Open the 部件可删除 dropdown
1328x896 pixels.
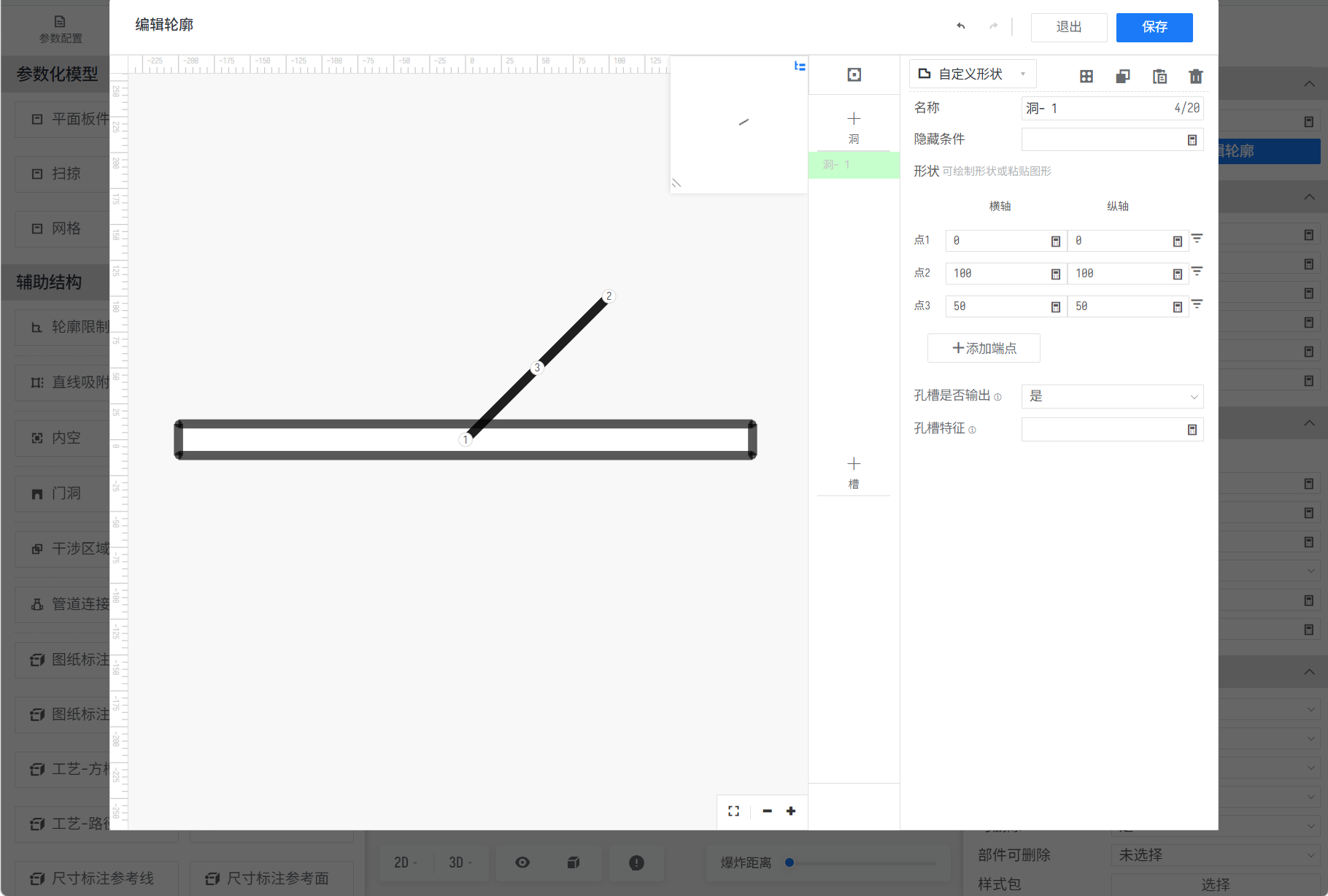pyautogui.click(x=1216, y=855)
